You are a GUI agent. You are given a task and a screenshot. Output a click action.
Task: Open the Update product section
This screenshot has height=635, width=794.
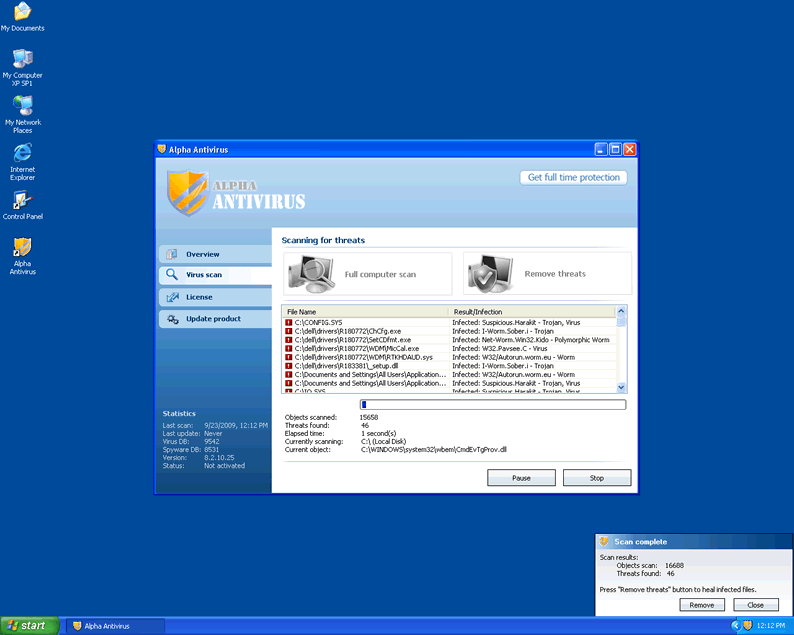[x=214, y=319]
